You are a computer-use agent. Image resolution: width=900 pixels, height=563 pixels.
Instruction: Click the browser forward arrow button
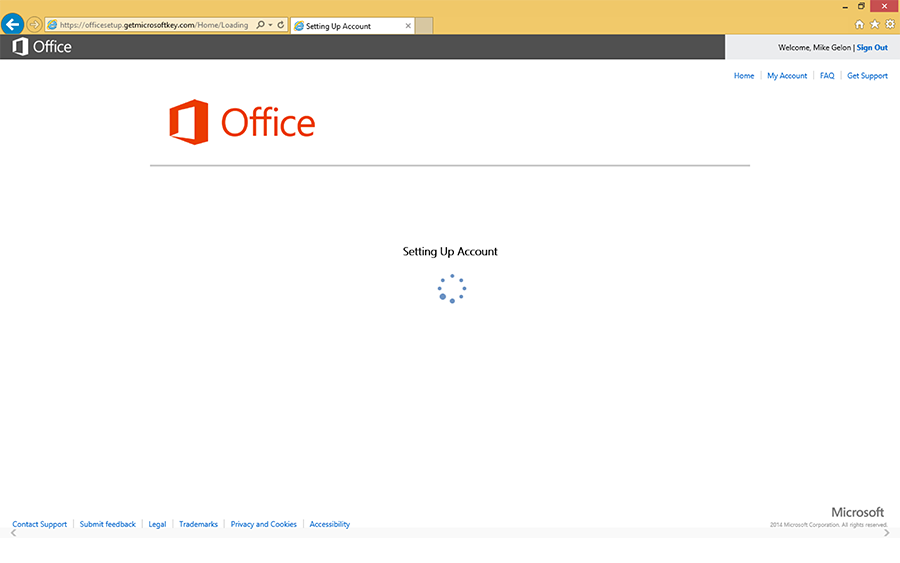(x=34, y=25)
